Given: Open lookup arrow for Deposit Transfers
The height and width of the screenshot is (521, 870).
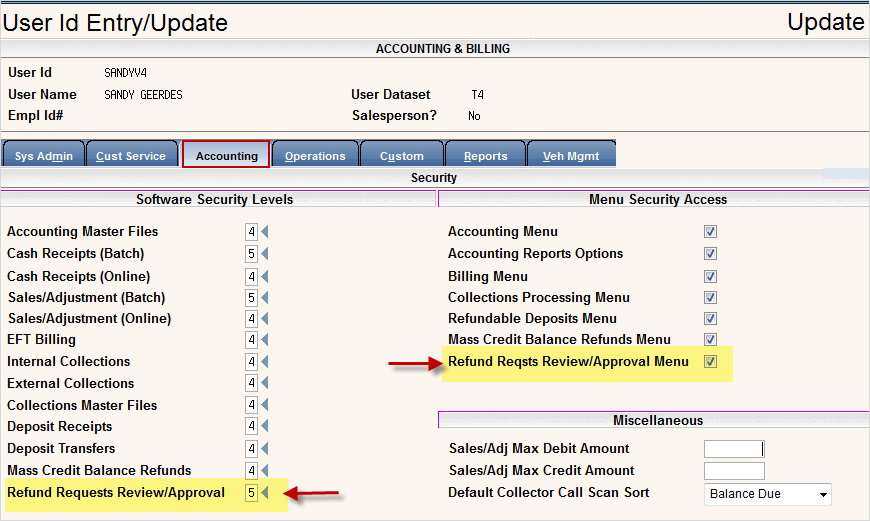Looking at the screenshot, I should 265,448.
